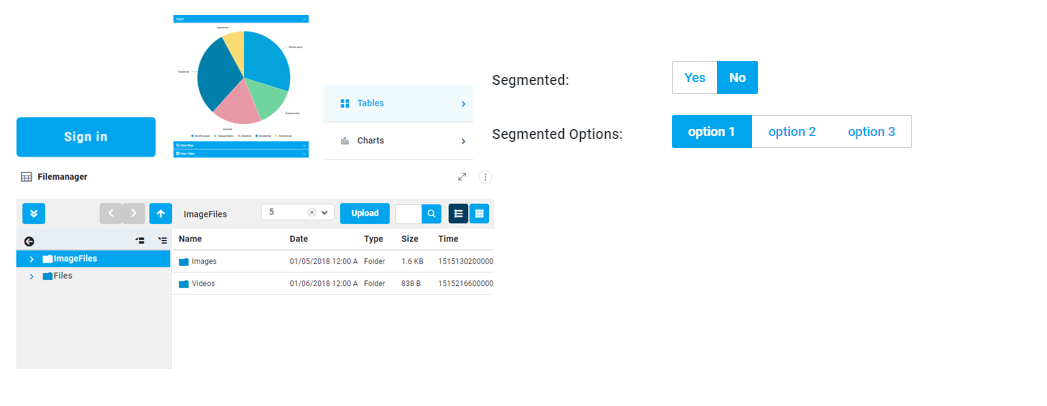1047x406 pixels.
Task: Click the Sign in button
Action: pyautogui.click(x=86, y=137)
